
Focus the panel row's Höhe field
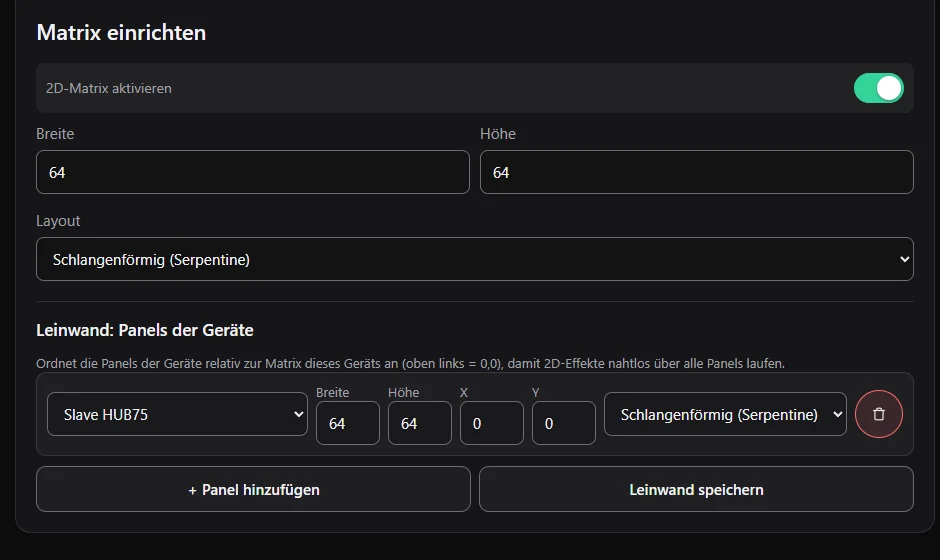[420, 423]
